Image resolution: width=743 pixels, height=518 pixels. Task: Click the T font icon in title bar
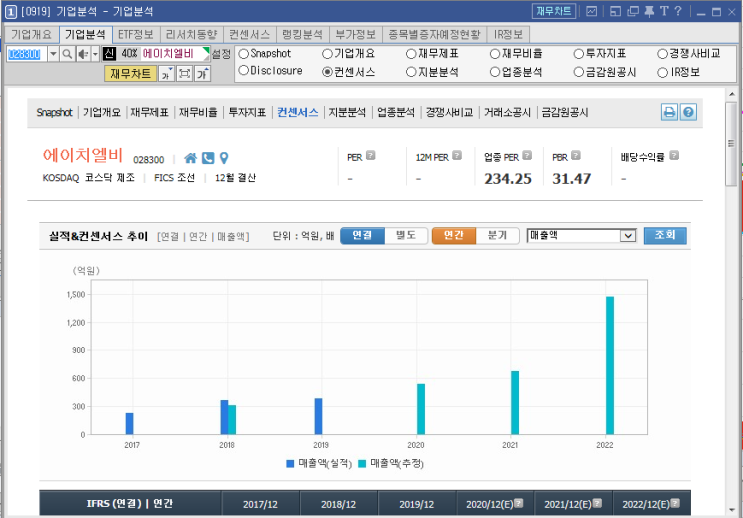pyautogui.click(x=664, y=11)
